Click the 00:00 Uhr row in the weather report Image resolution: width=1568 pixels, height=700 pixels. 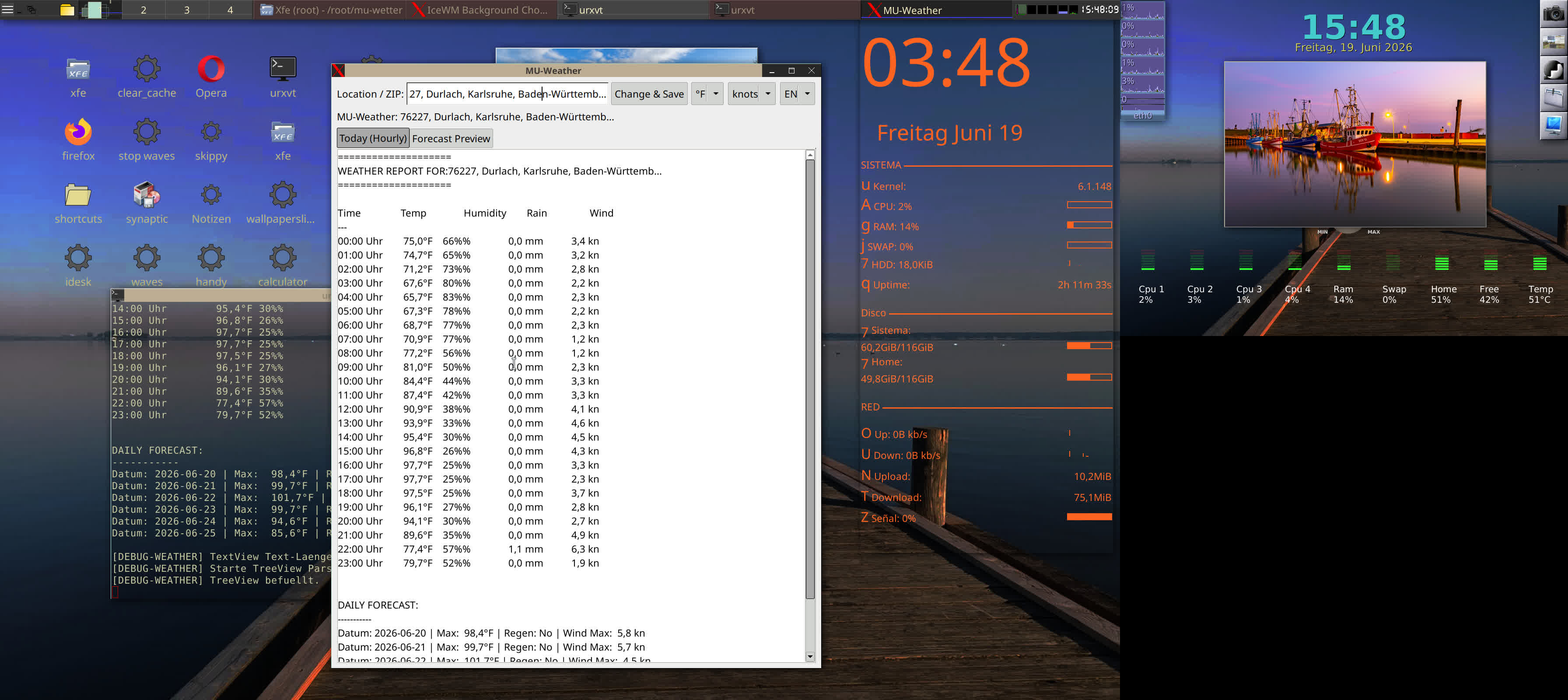[x=468, y=241]
